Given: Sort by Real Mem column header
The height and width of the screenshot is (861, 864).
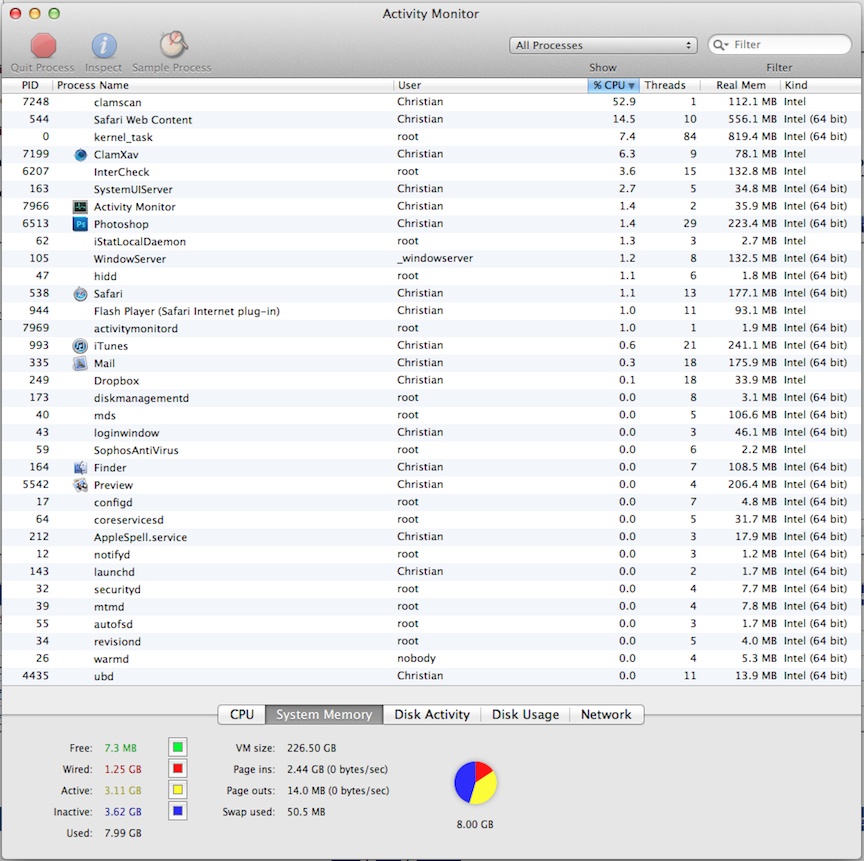Looking at the screenshot, I should [741, 85].
